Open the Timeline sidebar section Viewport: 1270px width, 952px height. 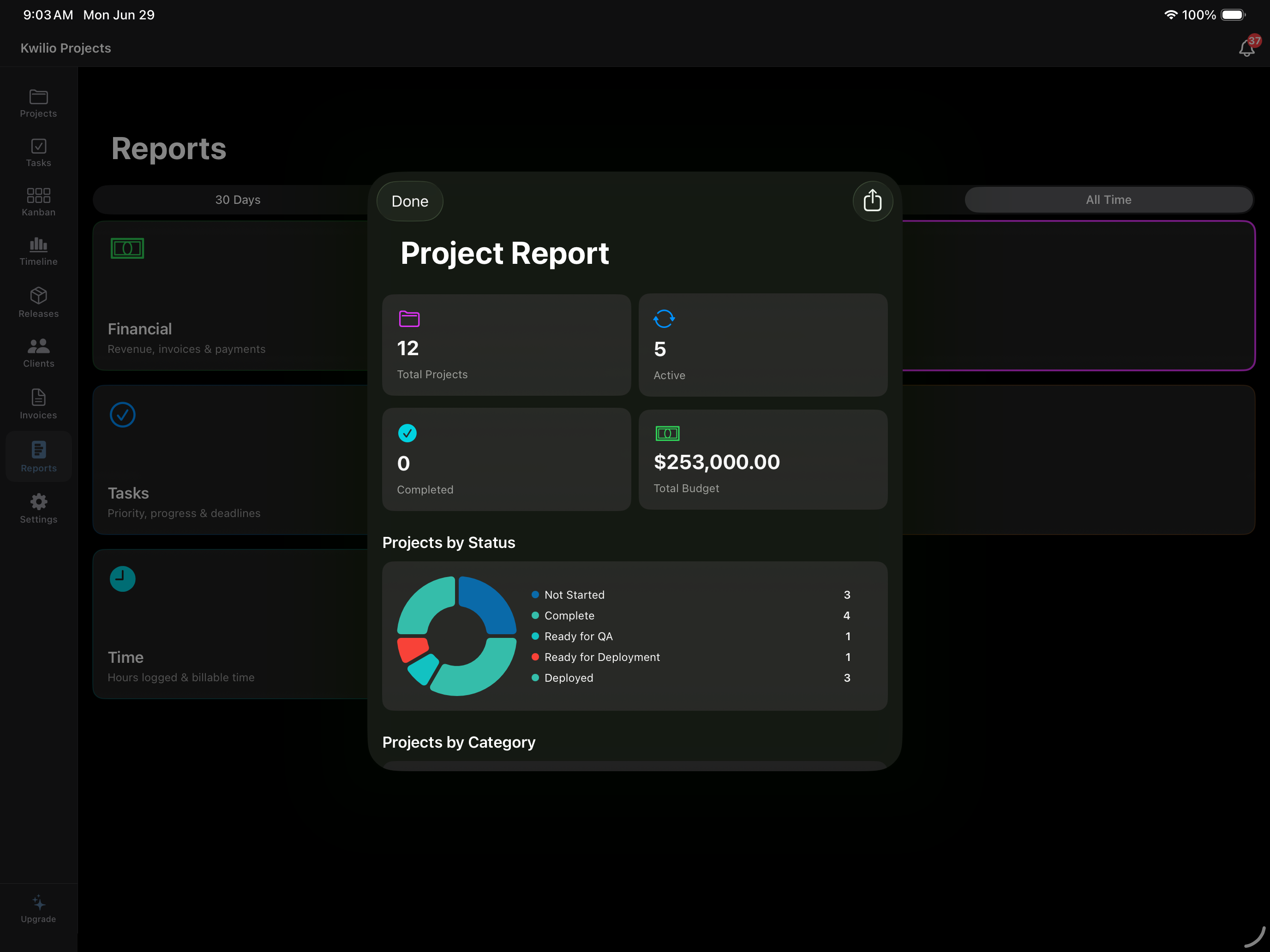click(x=38, y=252)
